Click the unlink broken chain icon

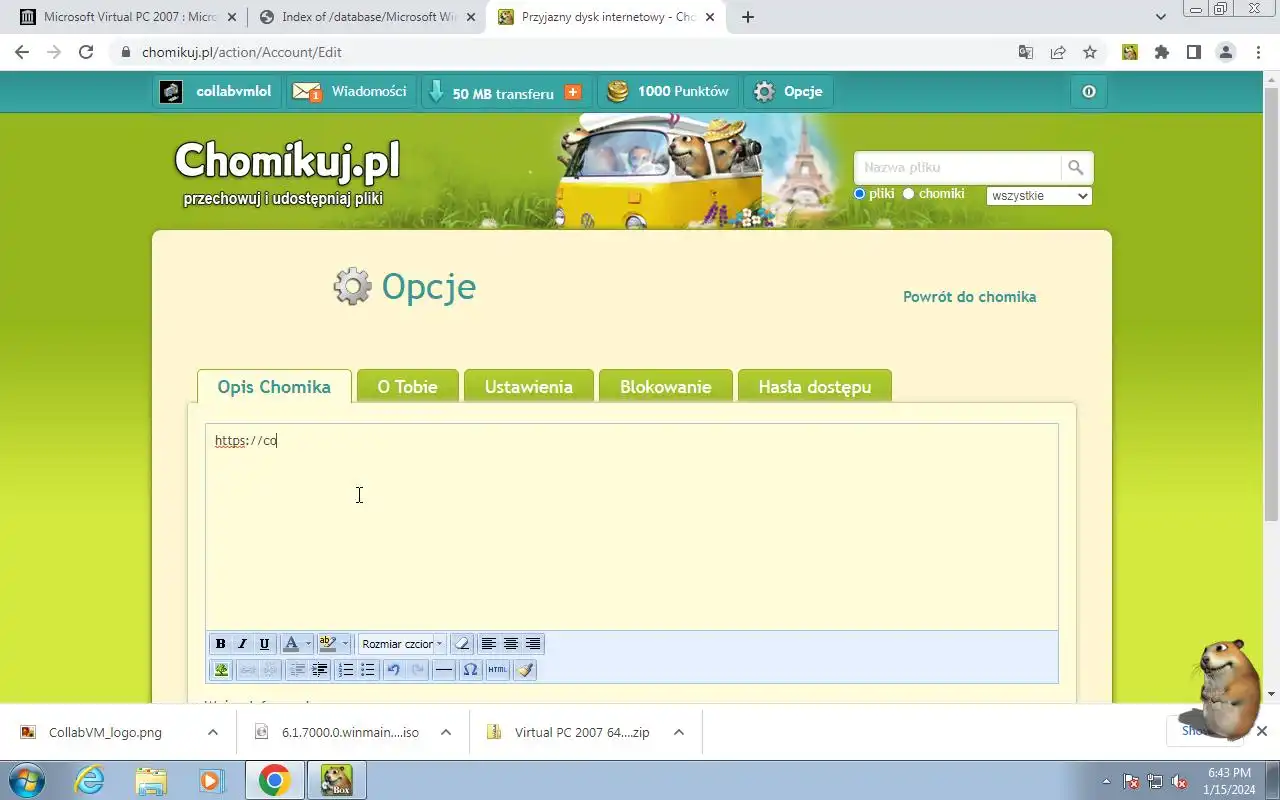coord(269,670)
